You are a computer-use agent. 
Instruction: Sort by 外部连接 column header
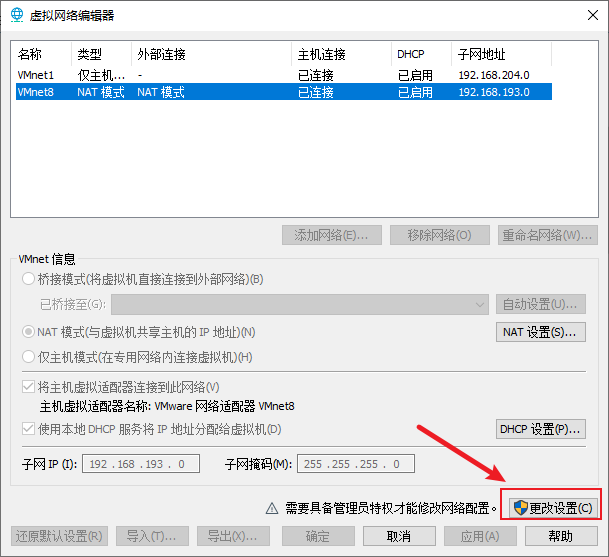tap(211, 54)
